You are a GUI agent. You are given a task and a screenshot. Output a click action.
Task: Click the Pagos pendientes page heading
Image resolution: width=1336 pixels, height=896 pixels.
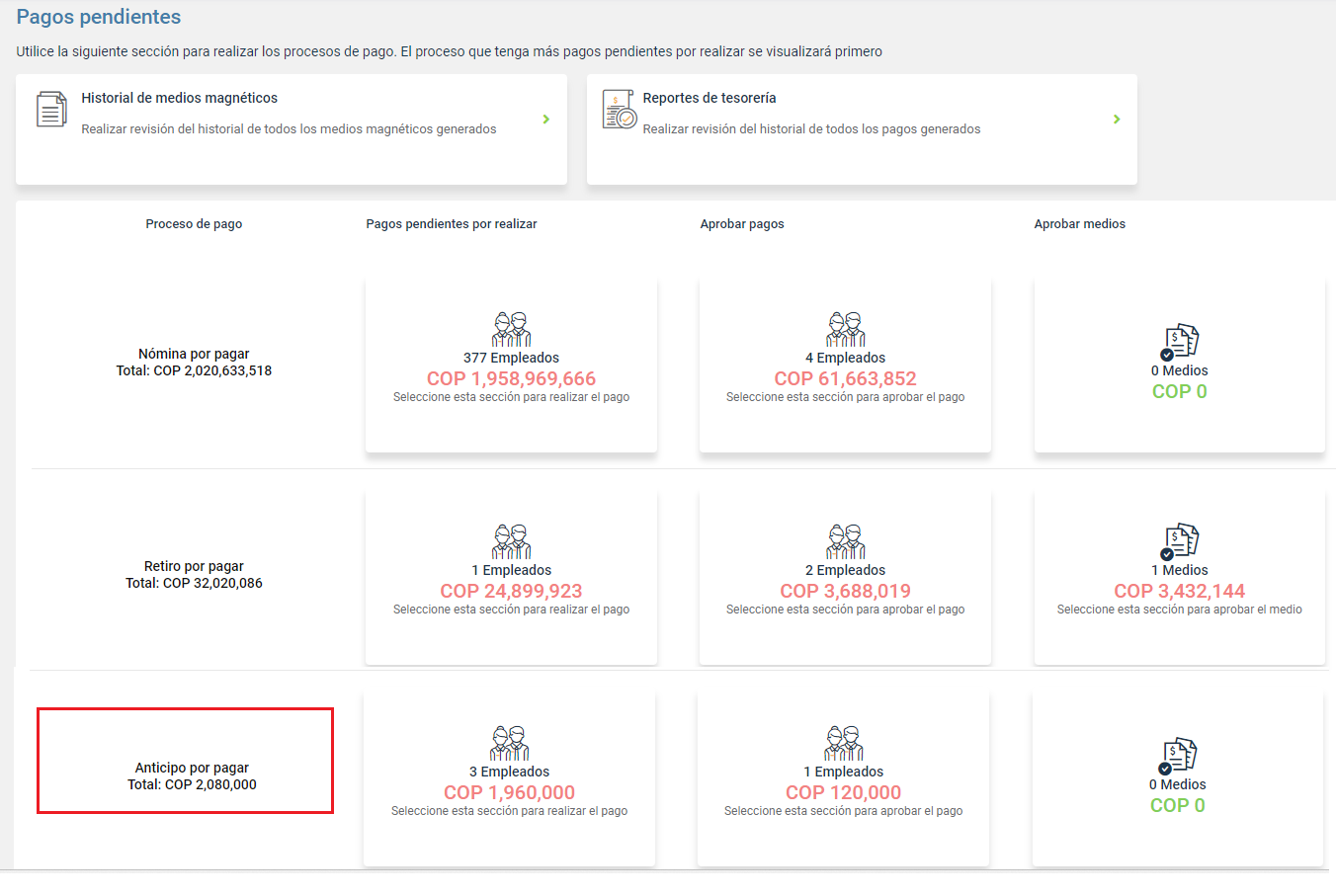point(99,17)
